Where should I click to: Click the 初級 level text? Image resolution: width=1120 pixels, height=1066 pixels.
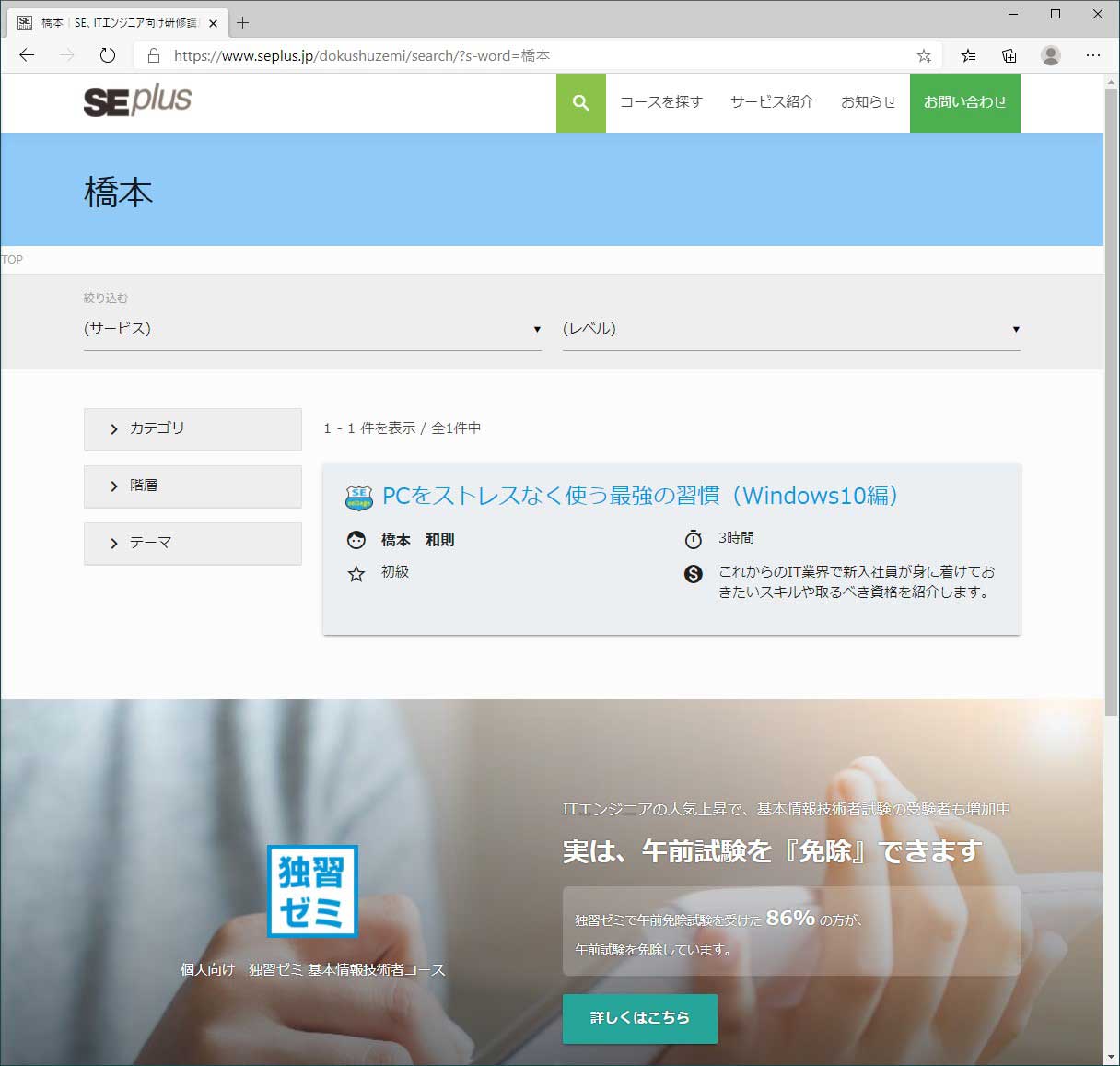point(395,572)
